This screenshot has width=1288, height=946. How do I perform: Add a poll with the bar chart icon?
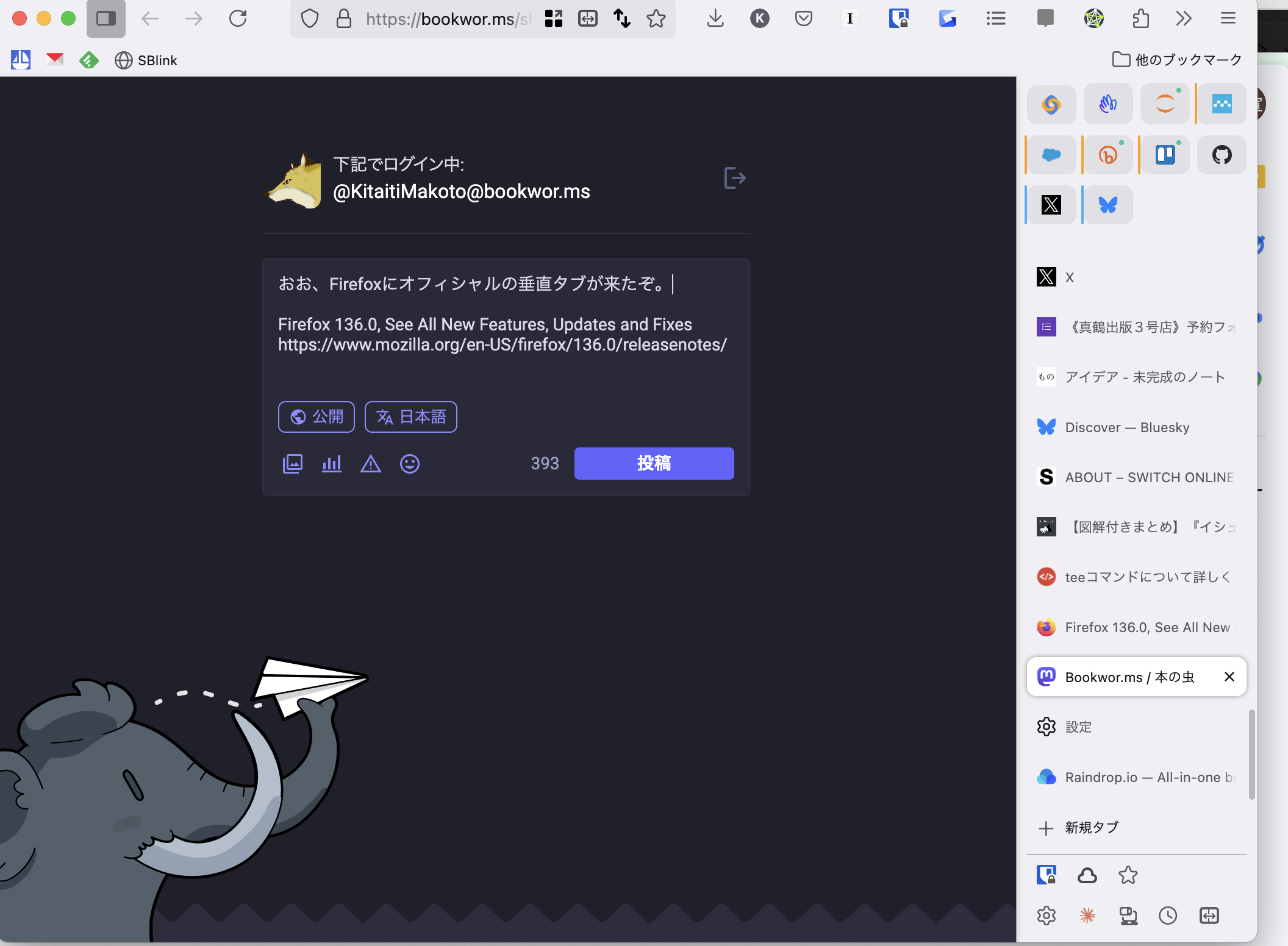coord(332,464)
